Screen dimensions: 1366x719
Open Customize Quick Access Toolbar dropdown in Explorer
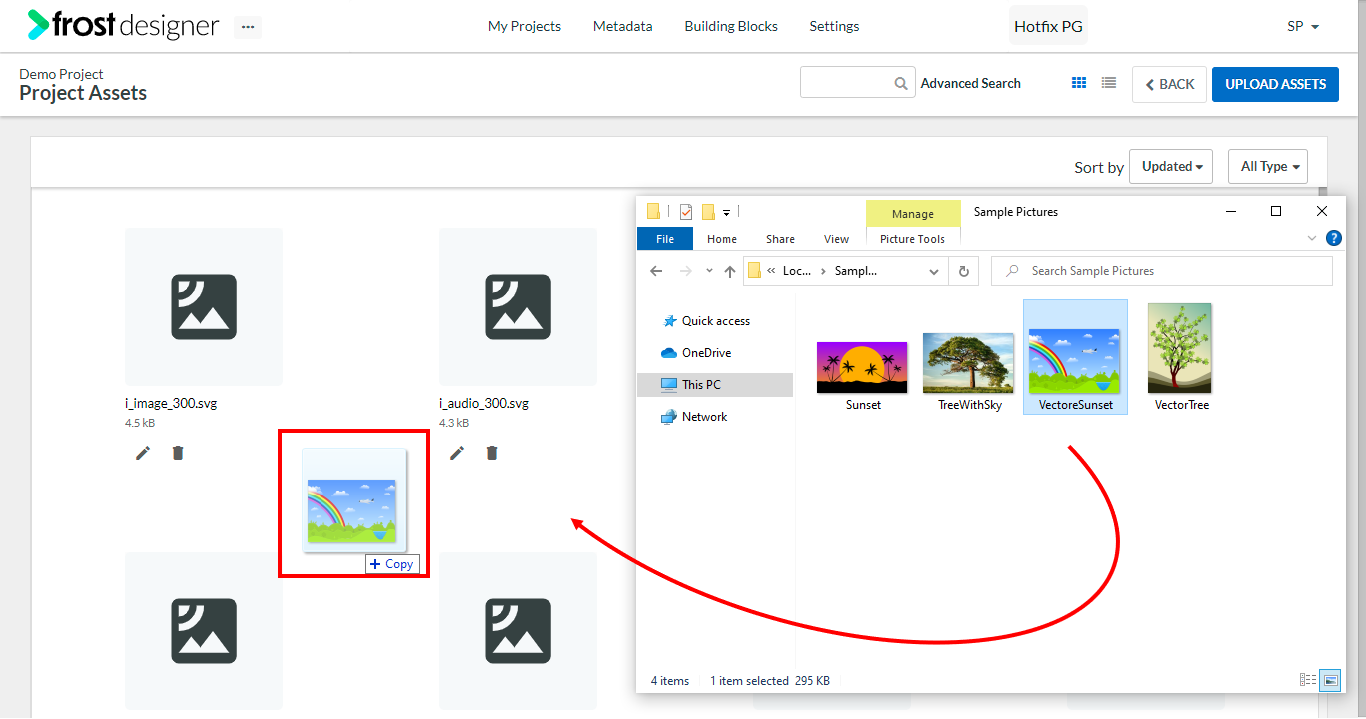[x=727, y=213]
